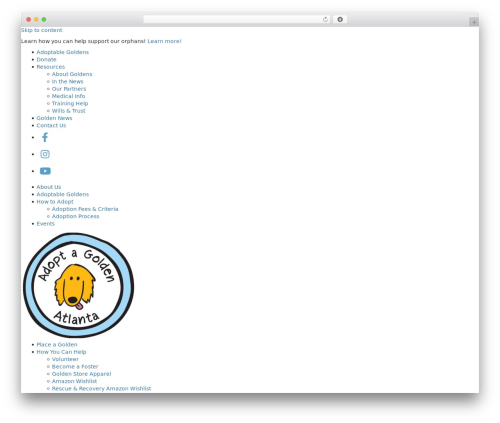Open In the News link
The width and height of the screenshot is (500, 423).
click(x=68, y=81)
